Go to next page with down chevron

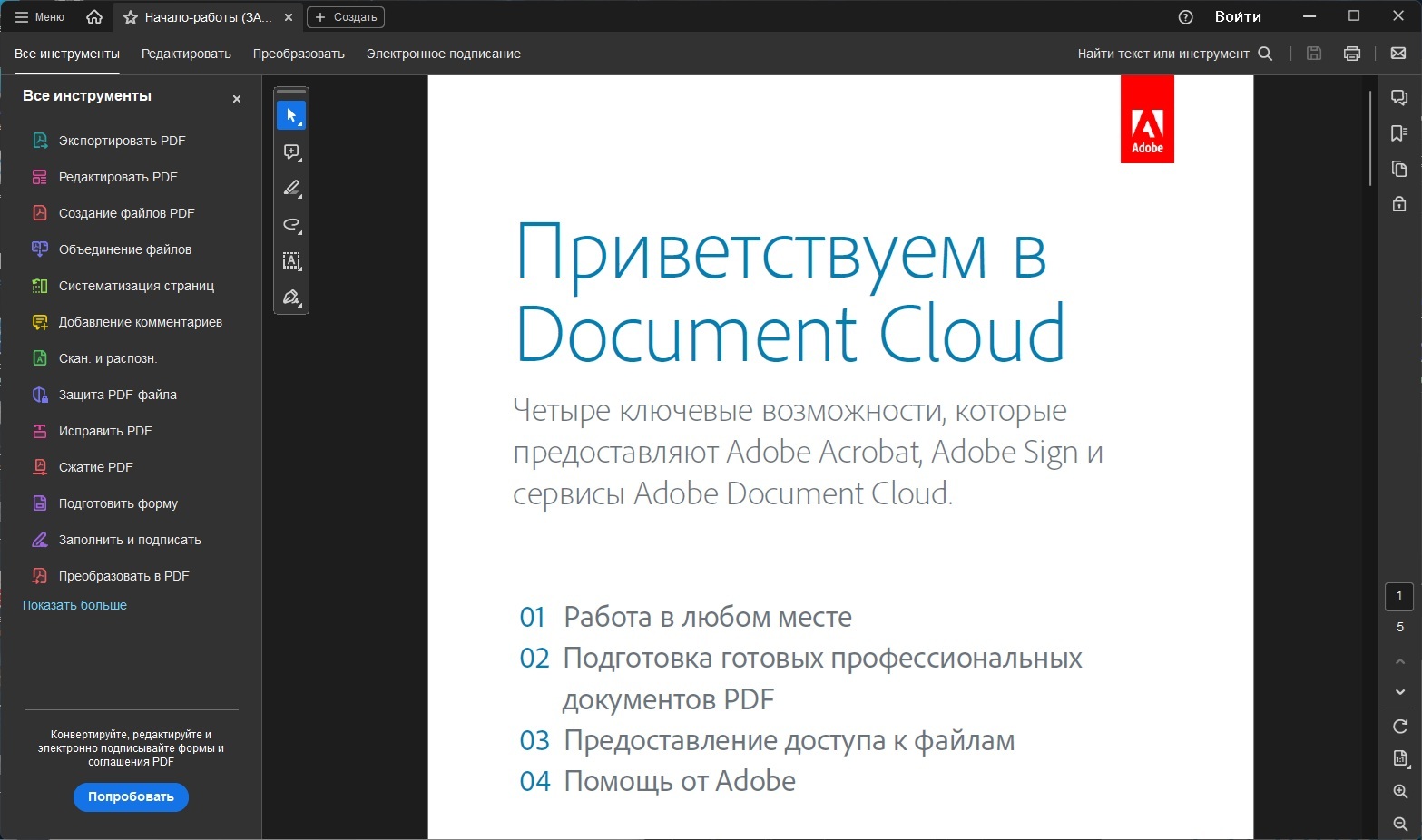coord(1400,692)
